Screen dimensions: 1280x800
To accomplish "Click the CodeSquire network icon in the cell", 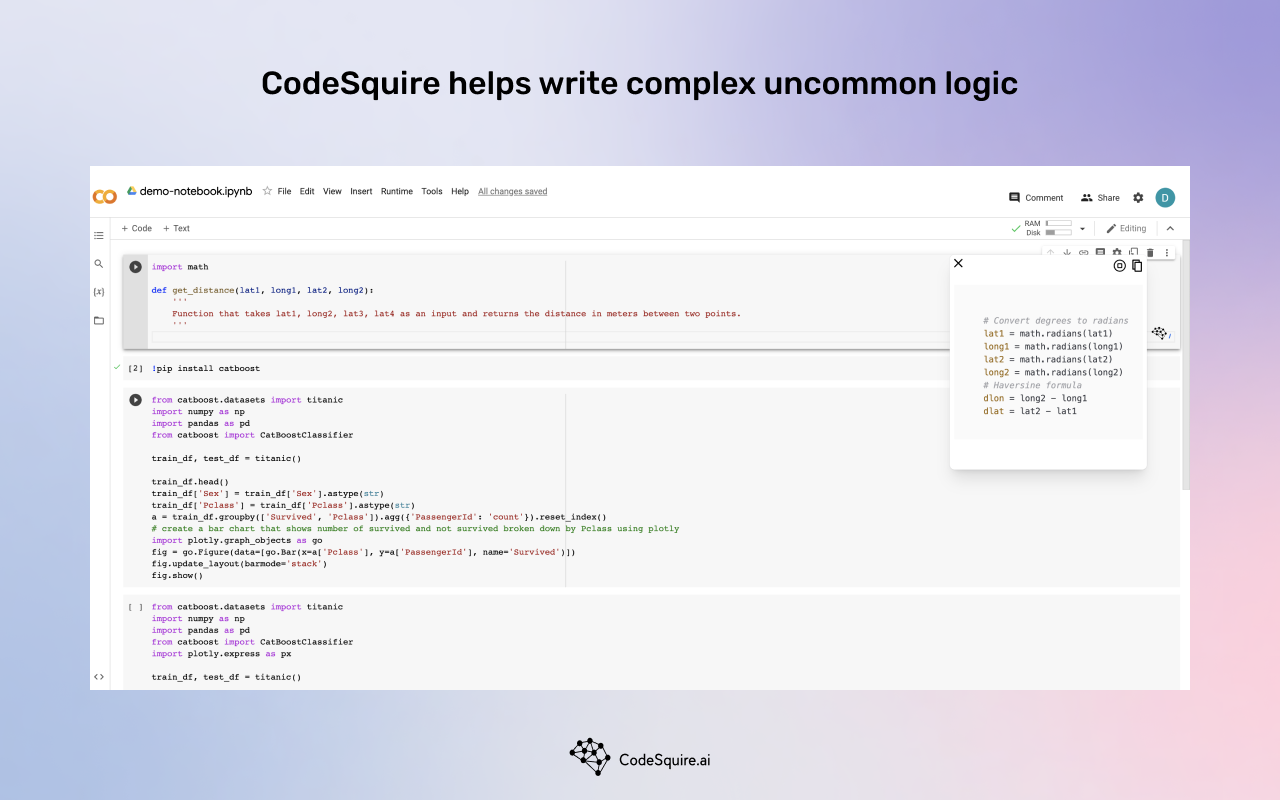I will coord(1160,333).
